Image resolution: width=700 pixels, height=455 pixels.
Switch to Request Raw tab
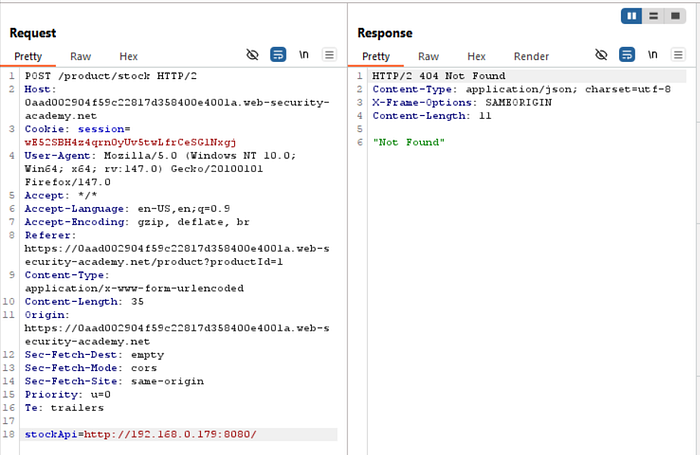80,56
